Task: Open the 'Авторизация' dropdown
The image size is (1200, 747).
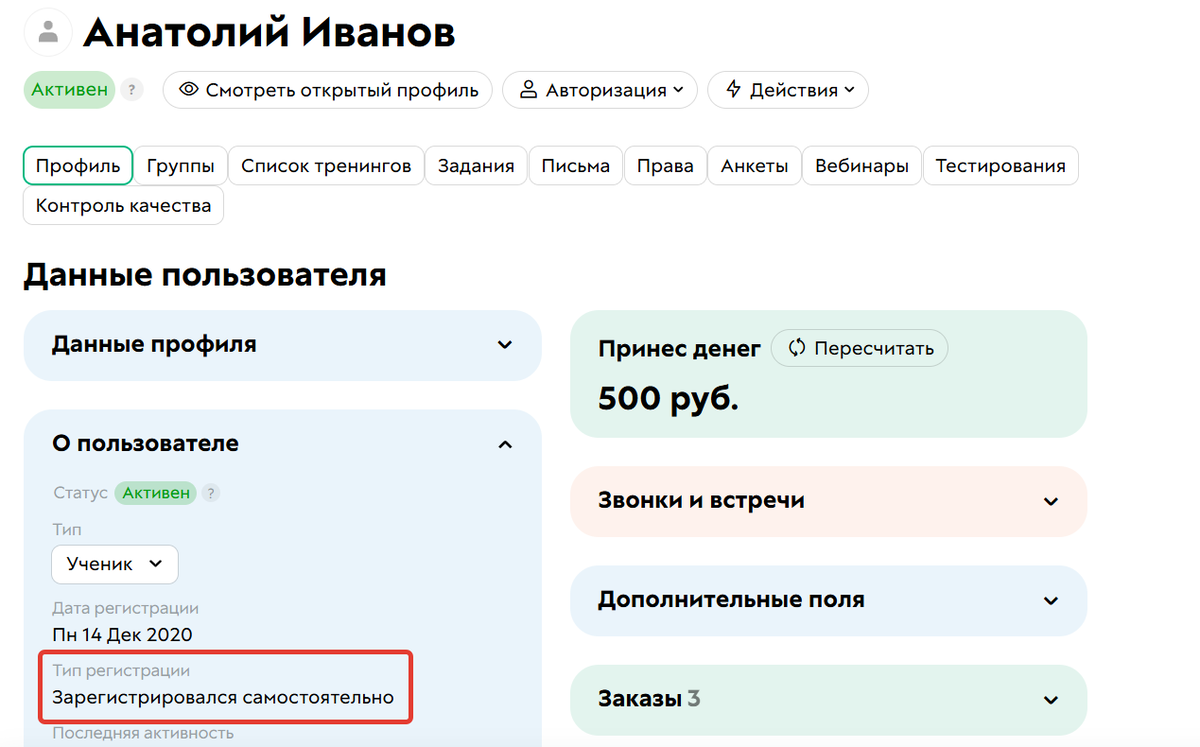Action: point(599,90)
